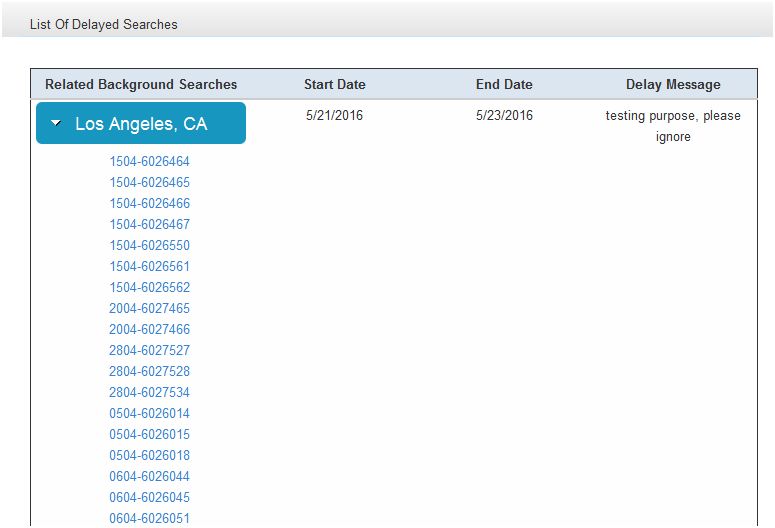The image size is (775, 528).
Task: Select the 'testing purpose, please ignore' message
Action: (x=673, y=126)
